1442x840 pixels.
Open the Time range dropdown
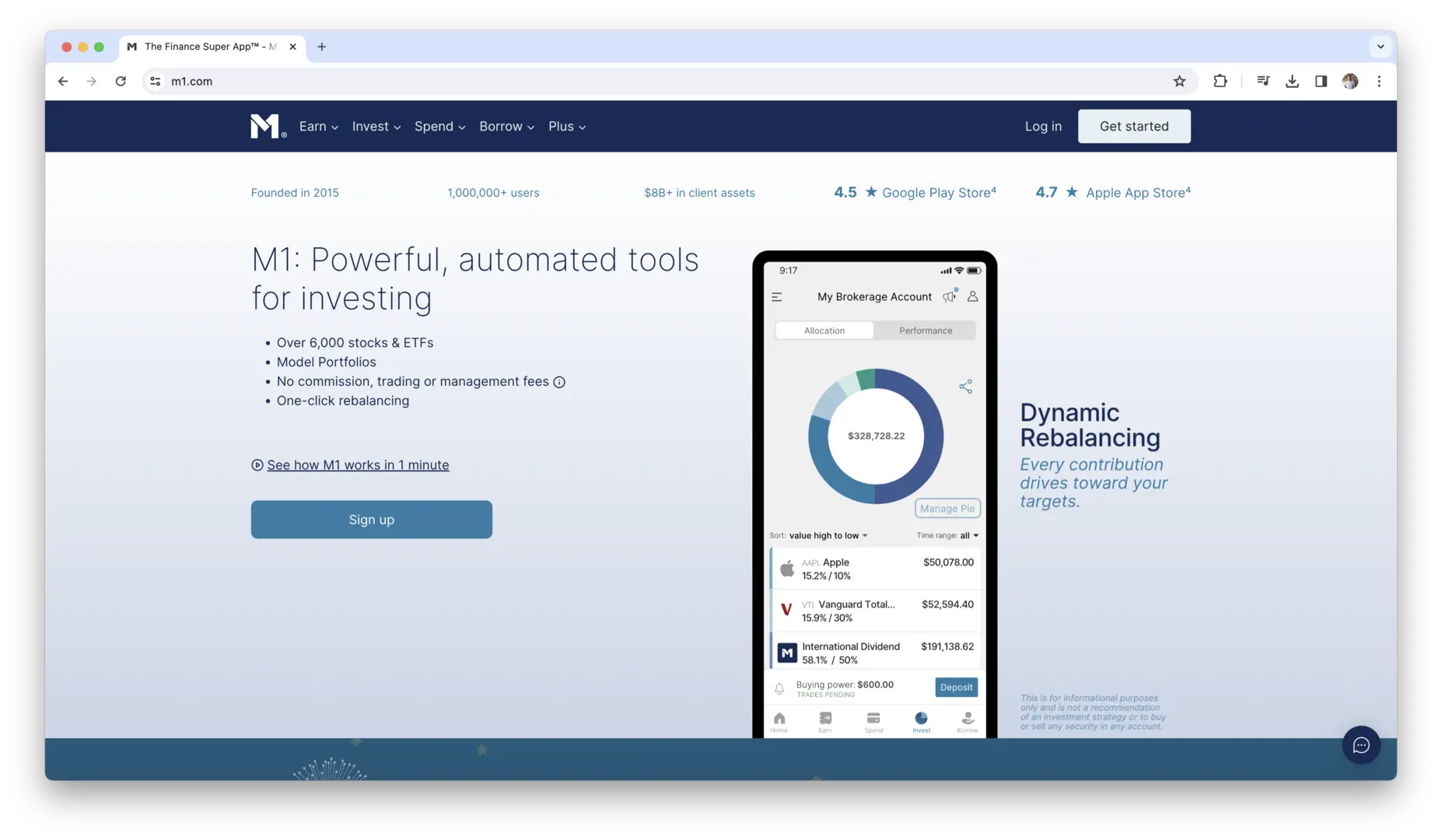[947, 536]
